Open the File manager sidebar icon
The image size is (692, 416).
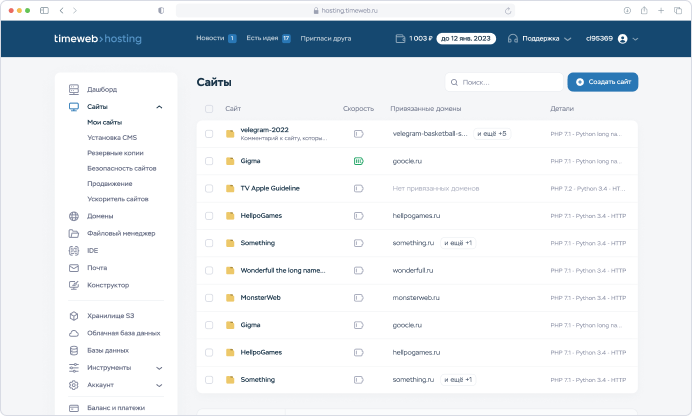[74, 233]
